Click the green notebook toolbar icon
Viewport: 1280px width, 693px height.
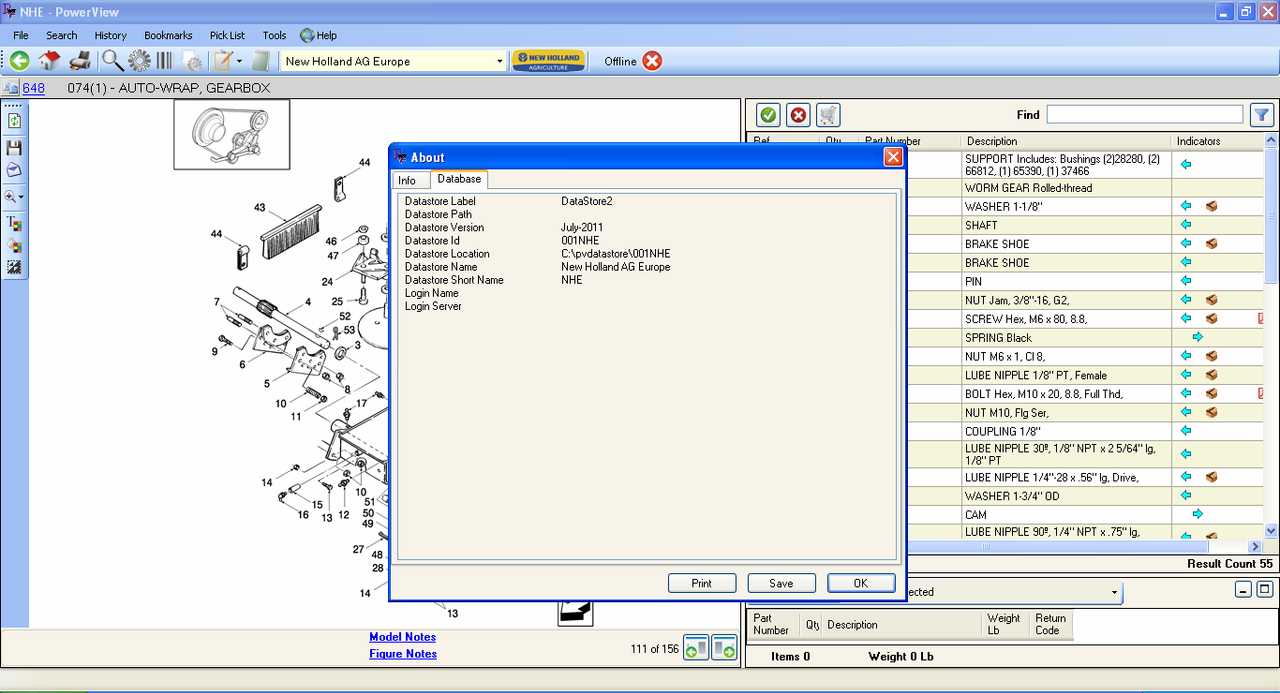[262, 61]
